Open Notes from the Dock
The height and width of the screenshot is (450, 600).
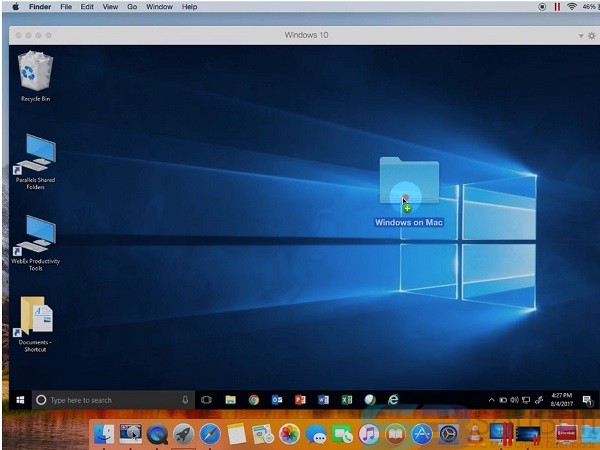[x=236, y=435]
